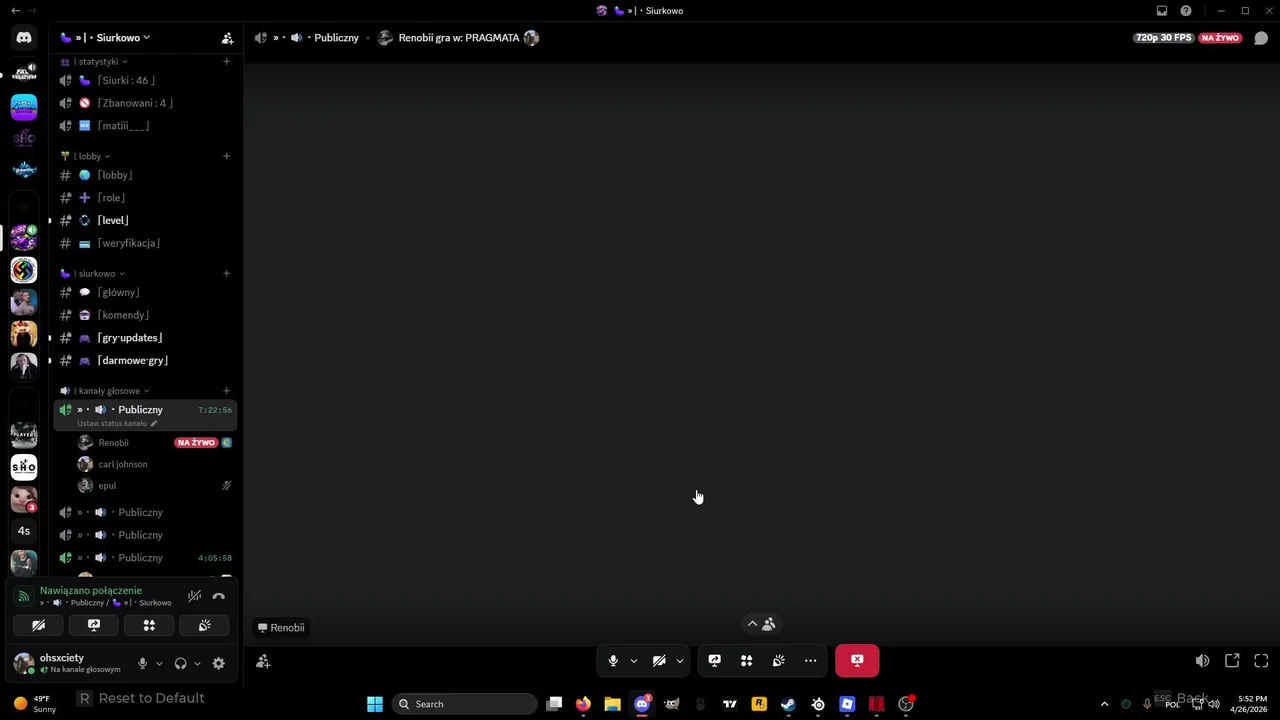Select the Zbanowani : 4 stats channel
The image size is (1280, 720).
146,103
